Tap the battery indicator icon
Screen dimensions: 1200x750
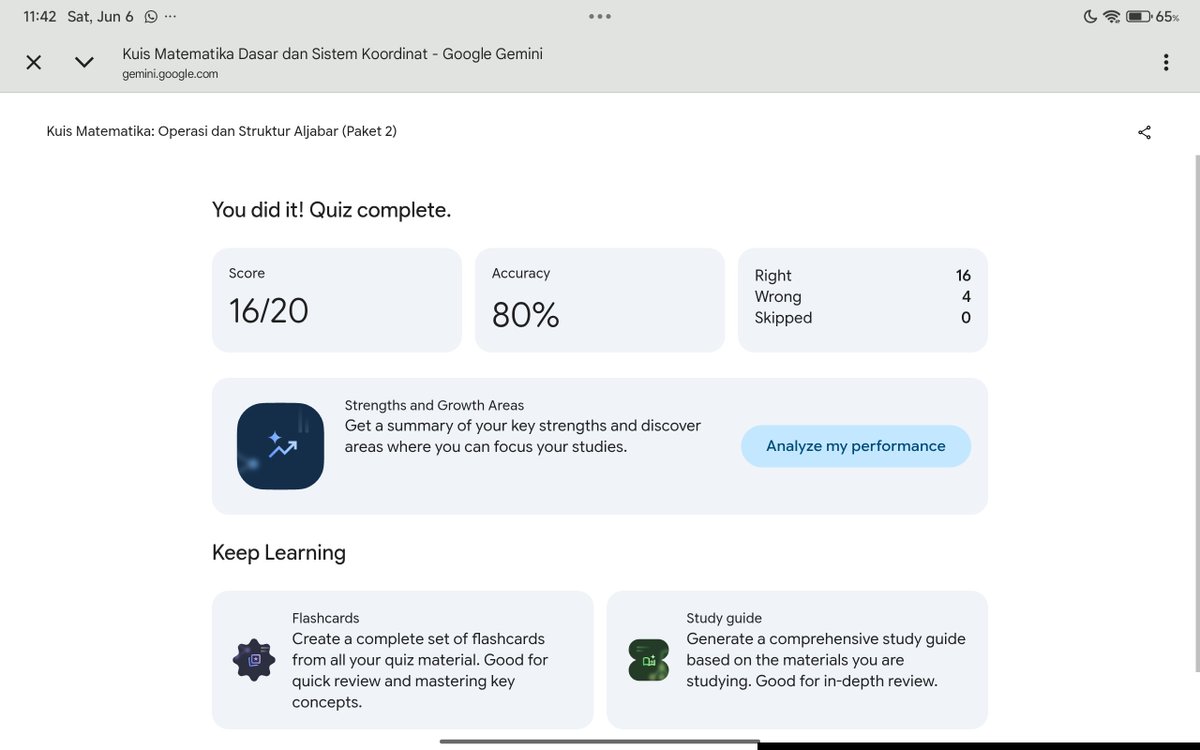[x=1139, y=16]
